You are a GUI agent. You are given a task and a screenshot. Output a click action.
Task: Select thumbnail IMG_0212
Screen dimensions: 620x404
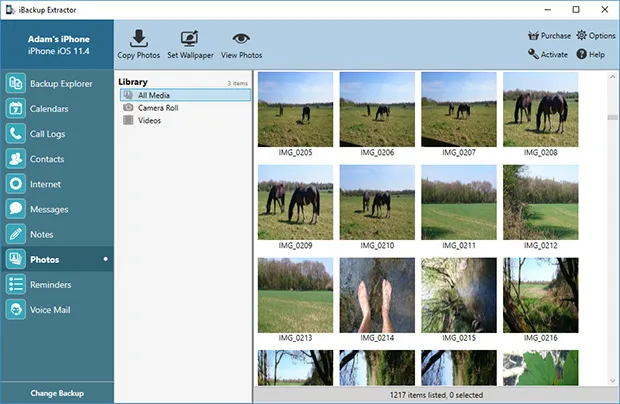point(541,202)
